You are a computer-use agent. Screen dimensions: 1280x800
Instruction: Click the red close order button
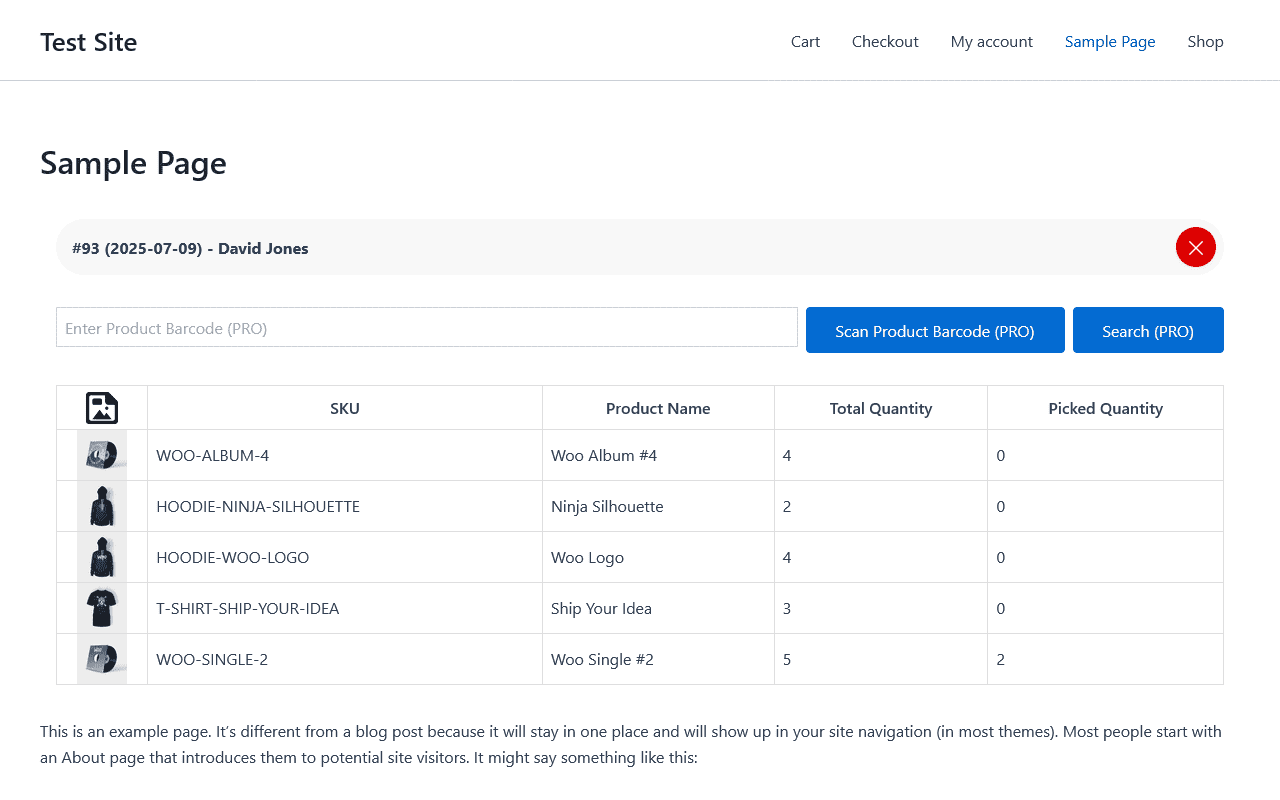(1195, 248)
